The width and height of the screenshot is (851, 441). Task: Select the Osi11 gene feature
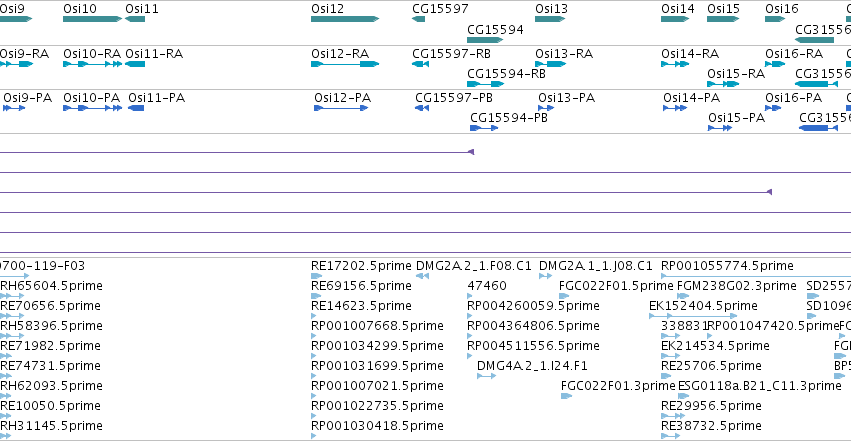pos(135,19)
